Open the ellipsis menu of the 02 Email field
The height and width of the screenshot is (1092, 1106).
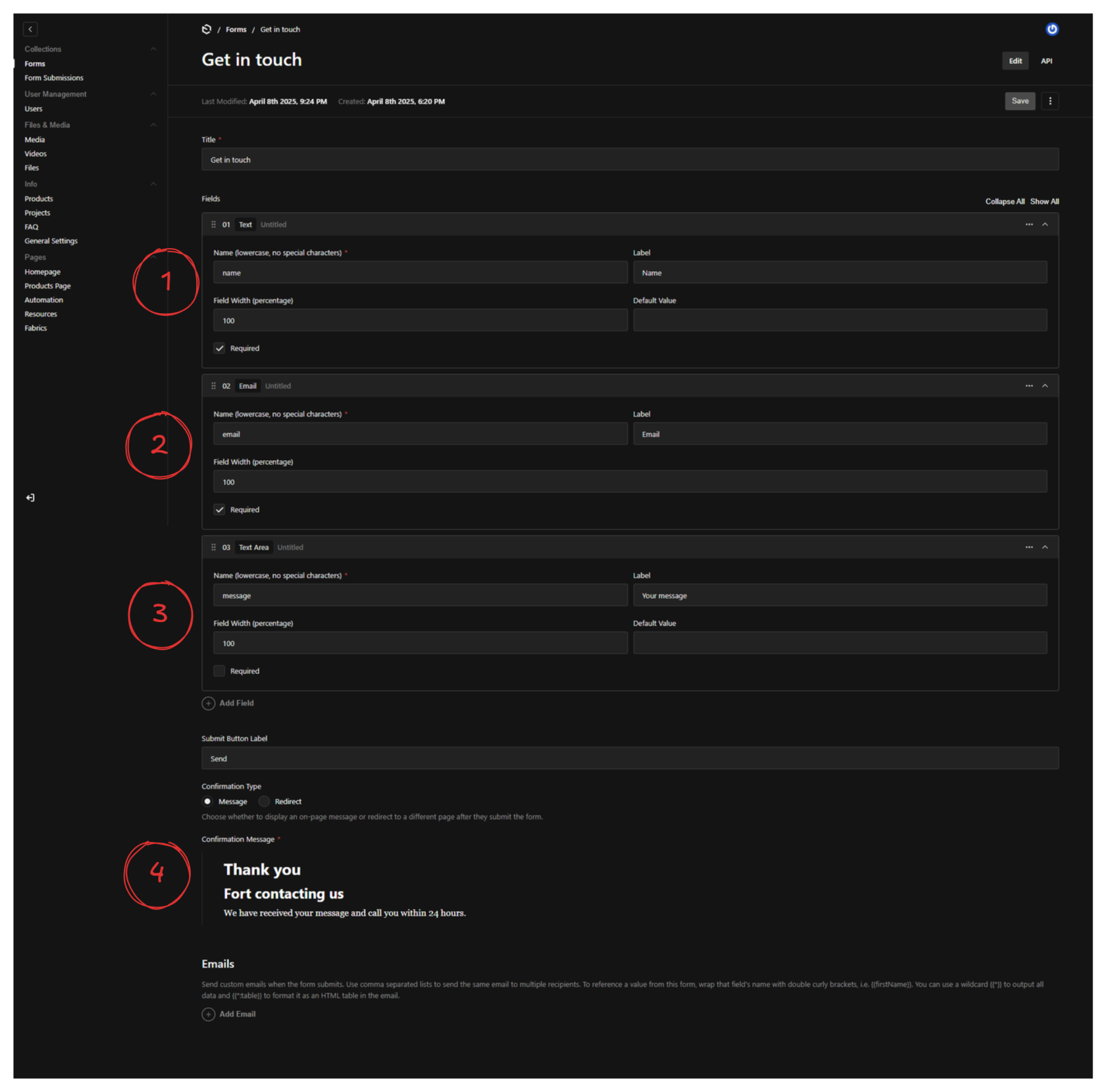1029,386
